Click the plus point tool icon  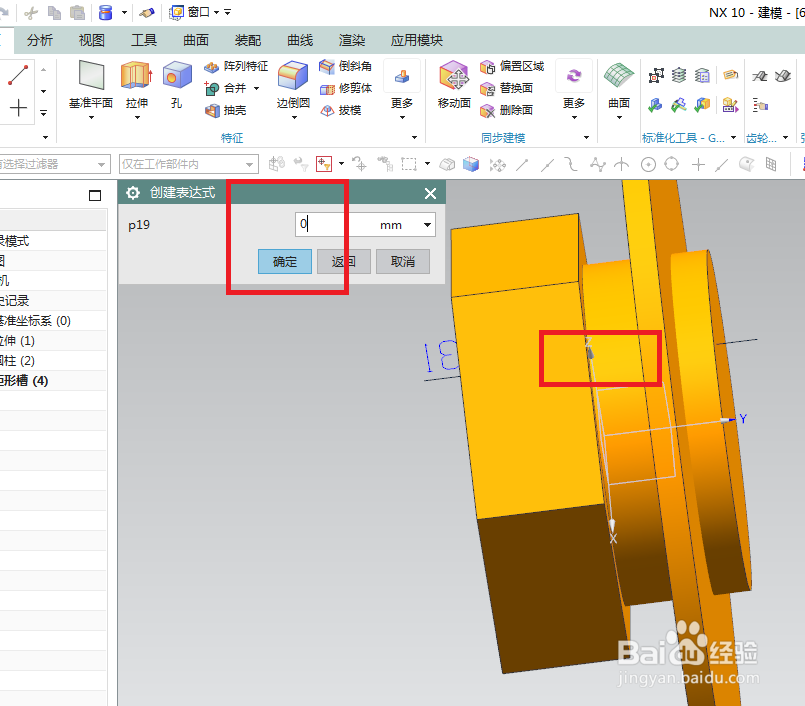[x=18, y=108]
